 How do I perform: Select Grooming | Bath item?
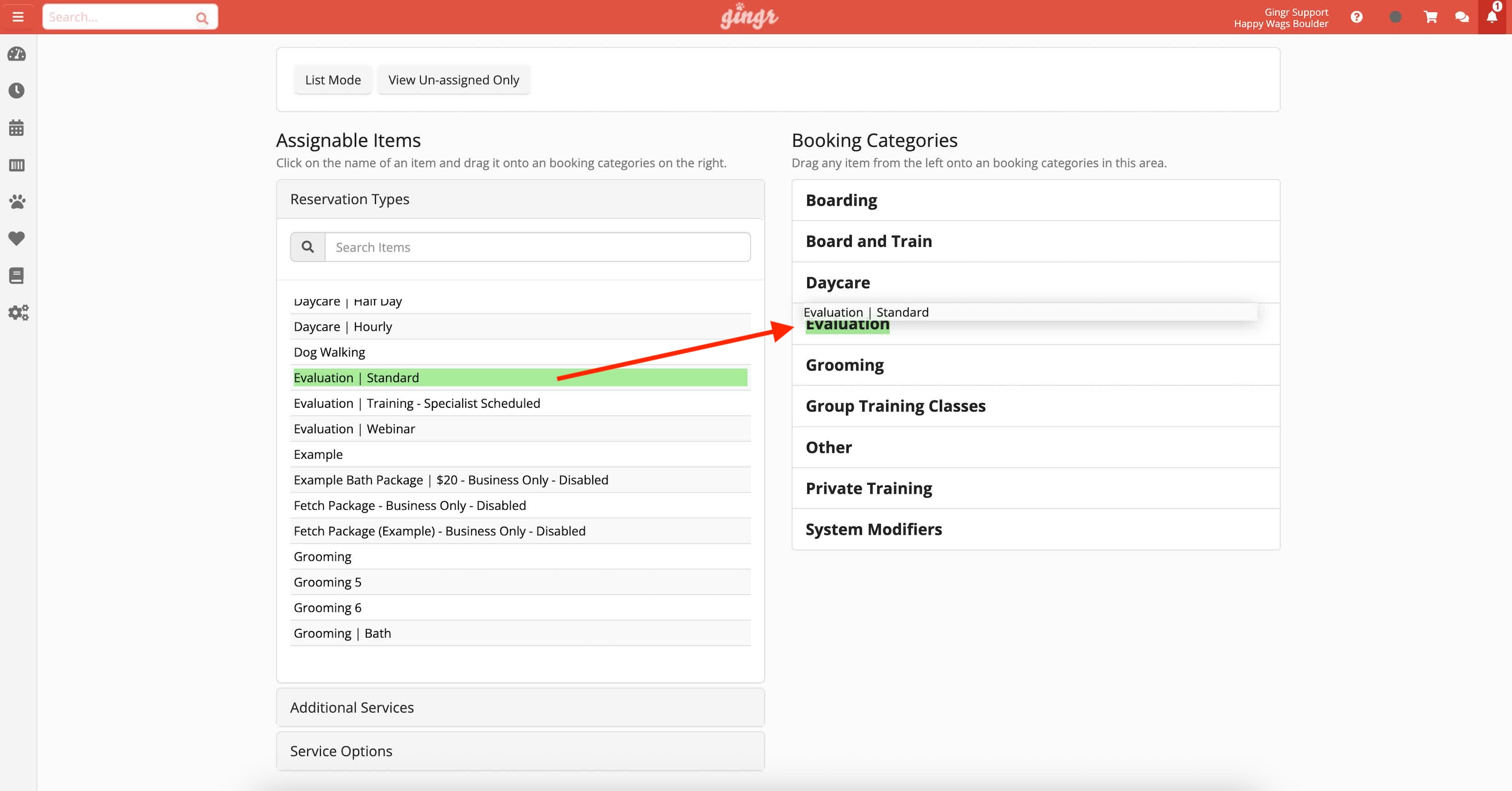520,632
